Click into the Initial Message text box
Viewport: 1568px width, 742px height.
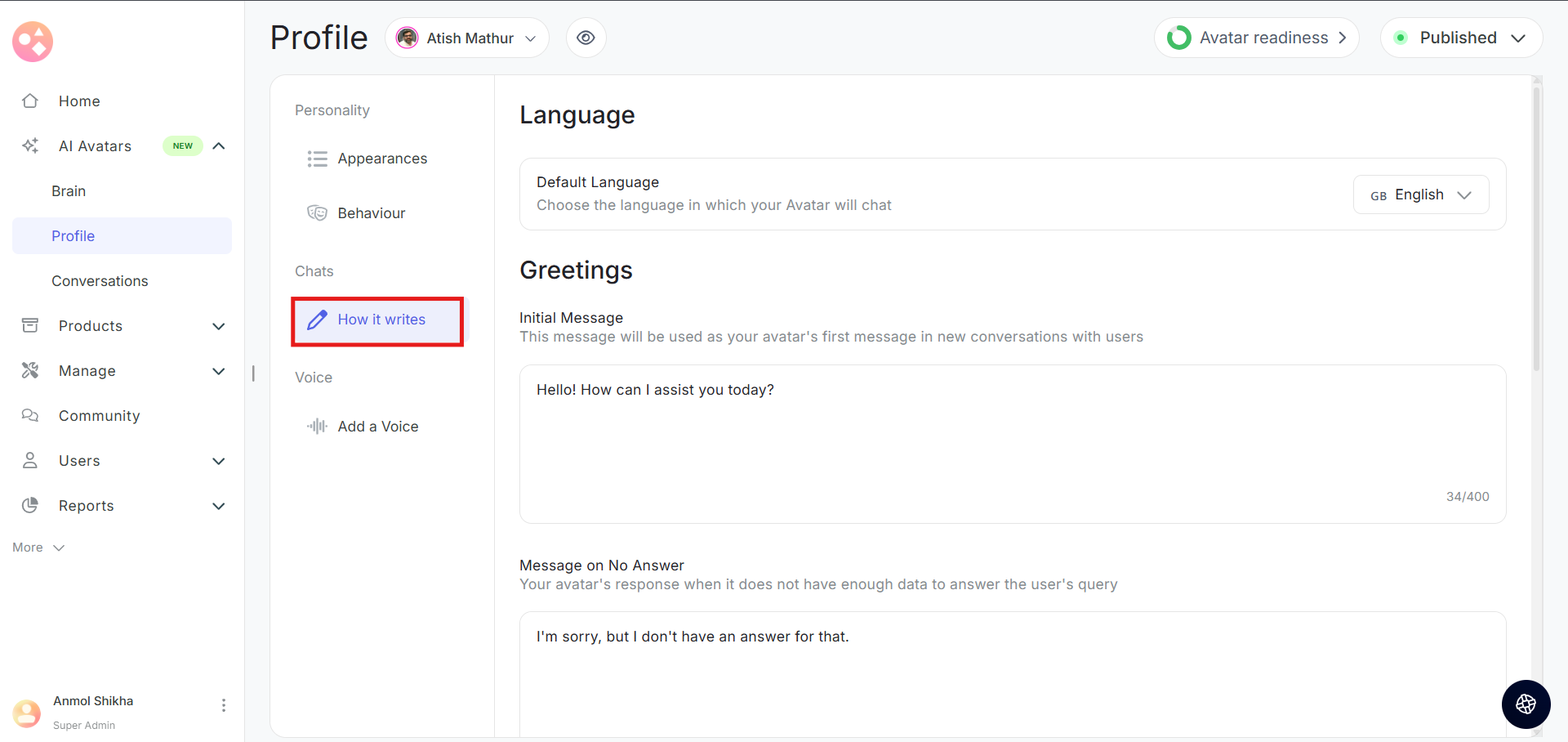[x=1012, y=441]
